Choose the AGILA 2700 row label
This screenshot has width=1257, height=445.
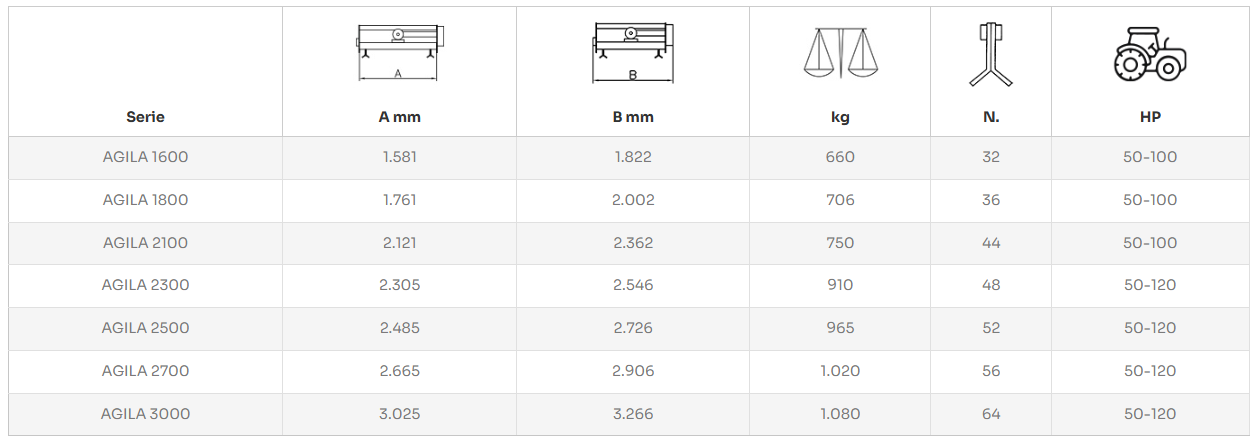145,371
